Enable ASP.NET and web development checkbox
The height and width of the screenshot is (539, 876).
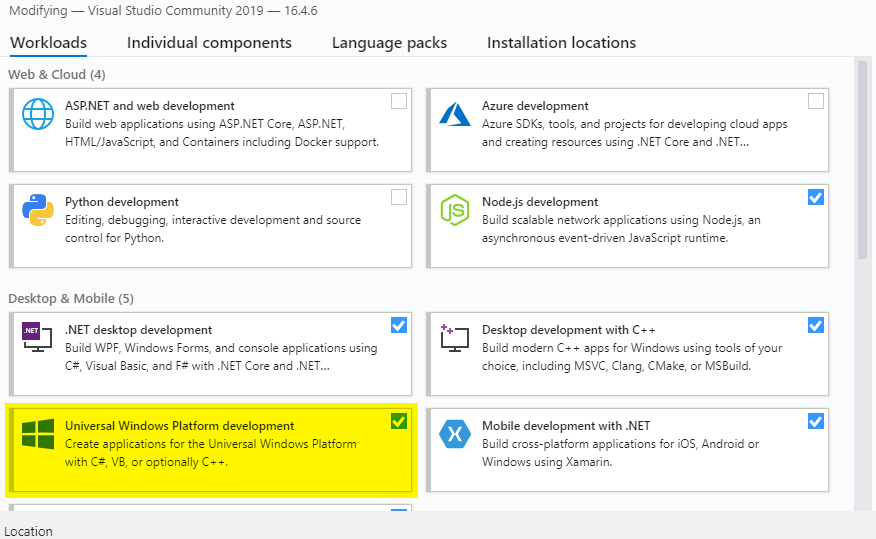(399, 101)
